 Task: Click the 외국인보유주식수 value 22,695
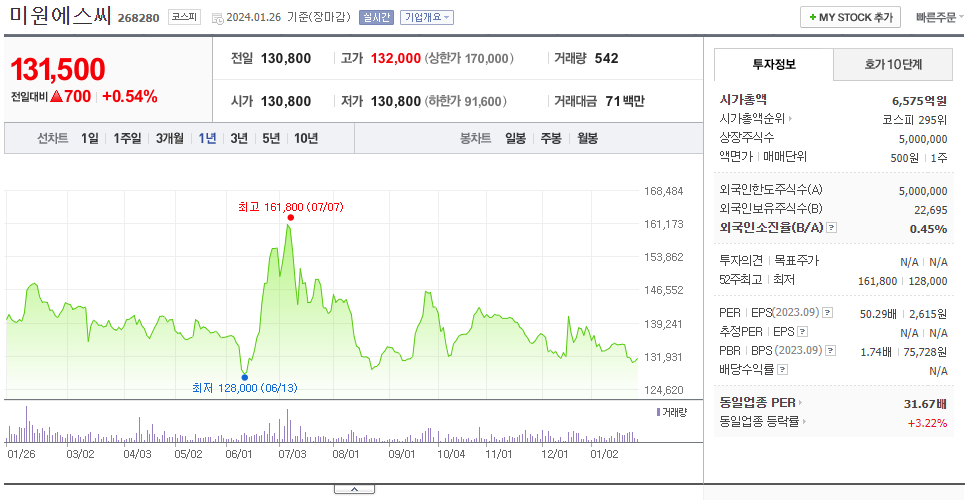(x=930, y=210)
